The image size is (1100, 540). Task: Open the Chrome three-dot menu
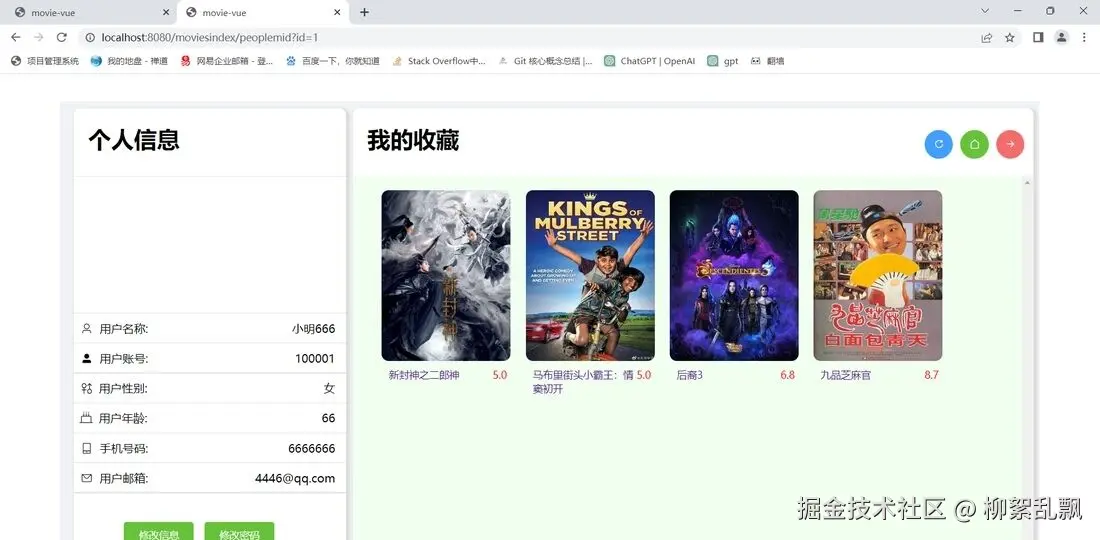[1084, 37]
